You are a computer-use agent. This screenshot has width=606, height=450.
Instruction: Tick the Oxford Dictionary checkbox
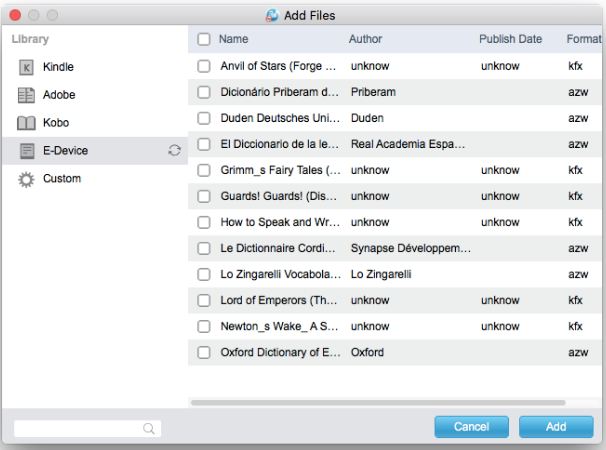203,353
